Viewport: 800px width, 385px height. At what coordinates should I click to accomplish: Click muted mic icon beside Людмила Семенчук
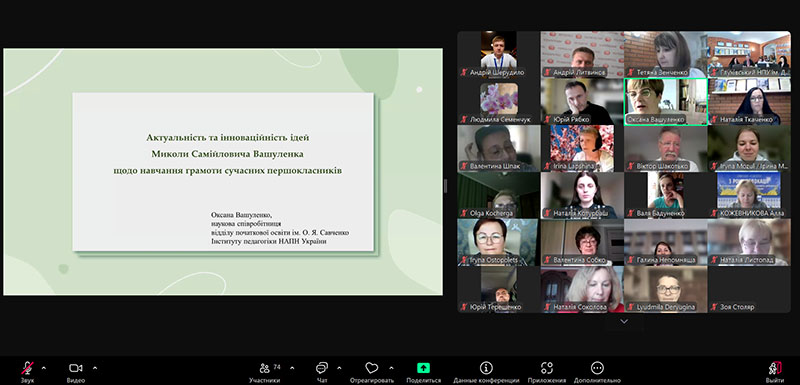coord(464,120)
